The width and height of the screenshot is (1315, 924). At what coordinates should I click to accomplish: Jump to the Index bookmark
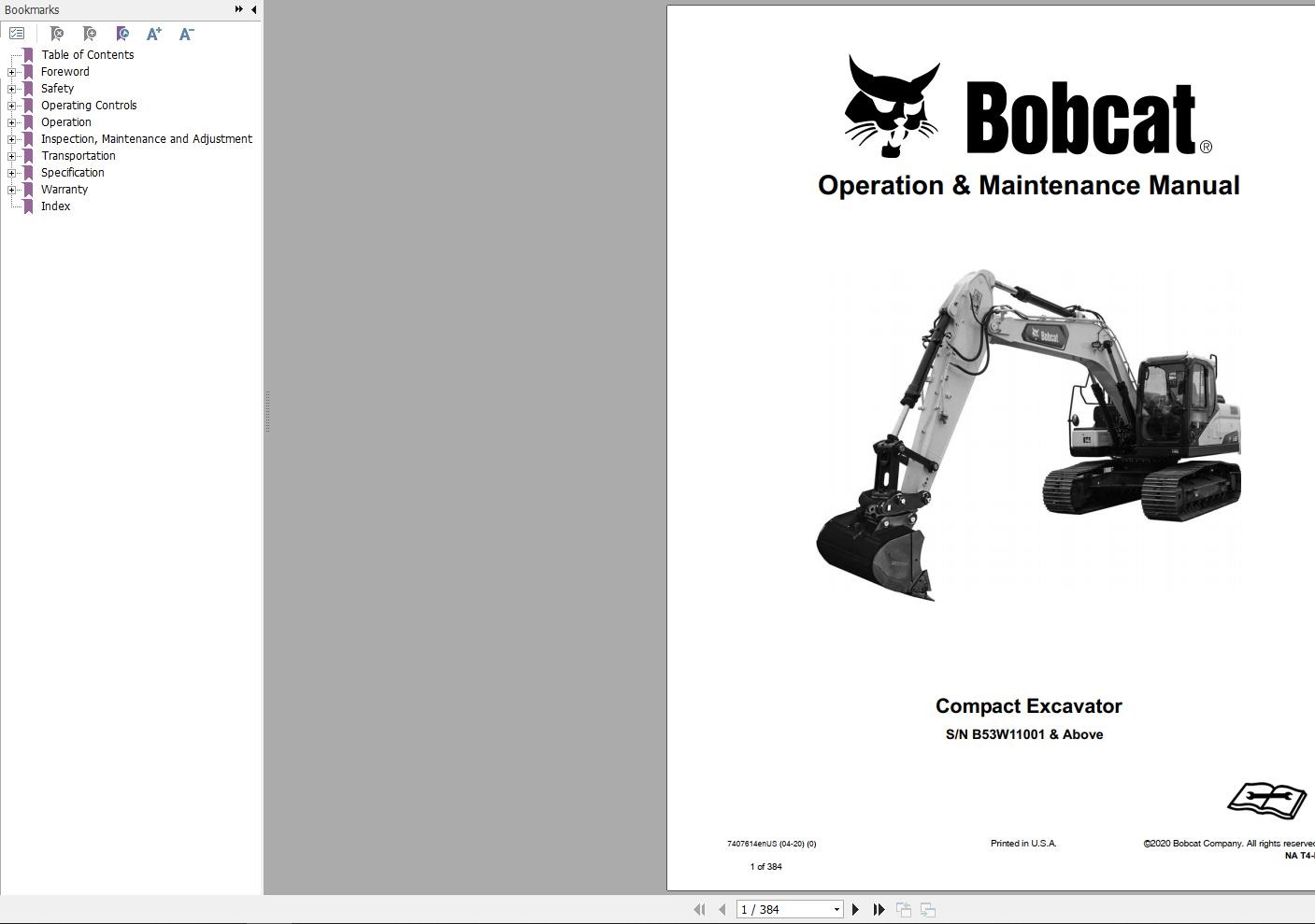click(55, 206)
